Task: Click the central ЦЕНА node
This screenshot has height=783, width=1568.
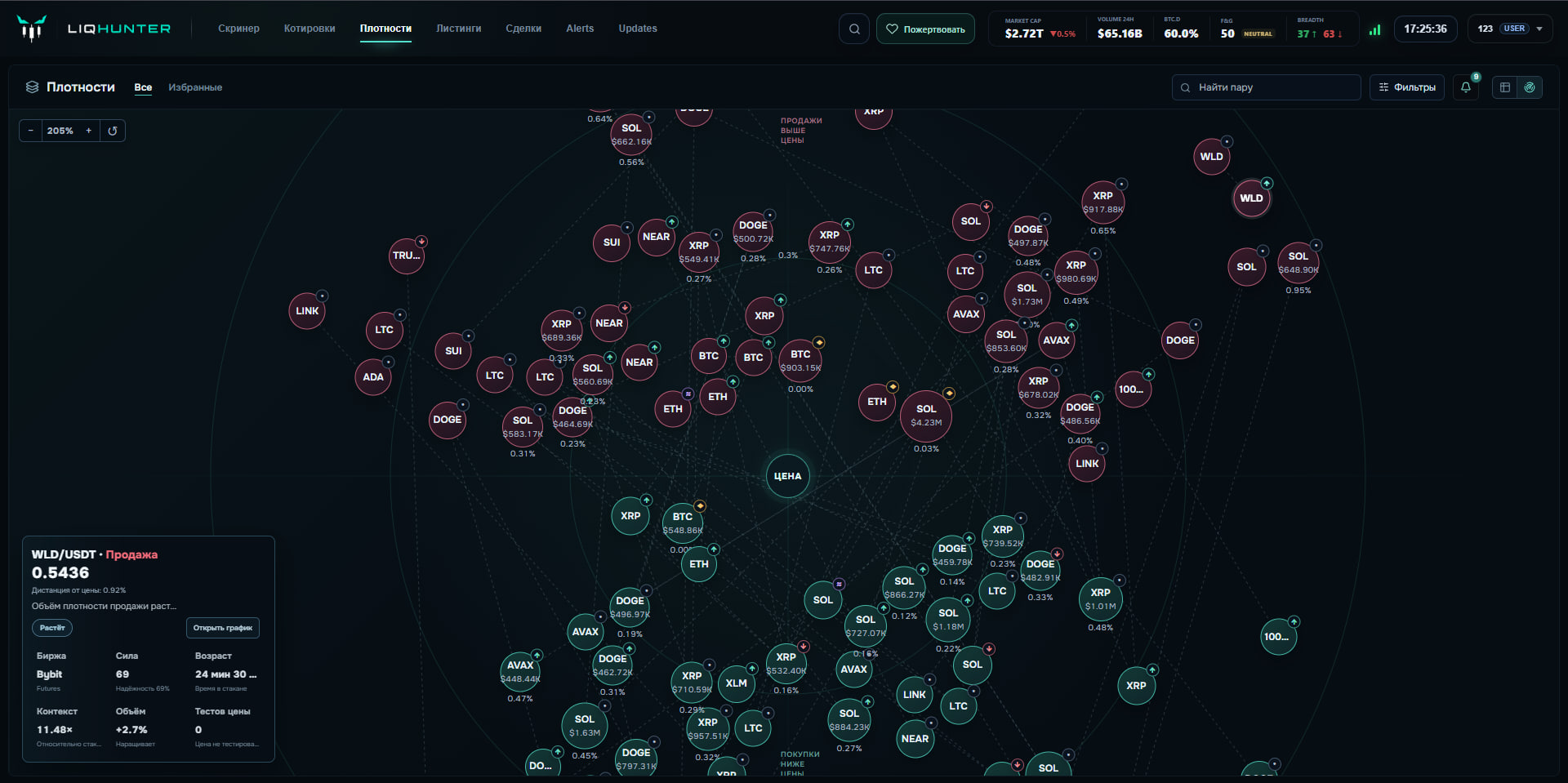Action: [787, 476]
